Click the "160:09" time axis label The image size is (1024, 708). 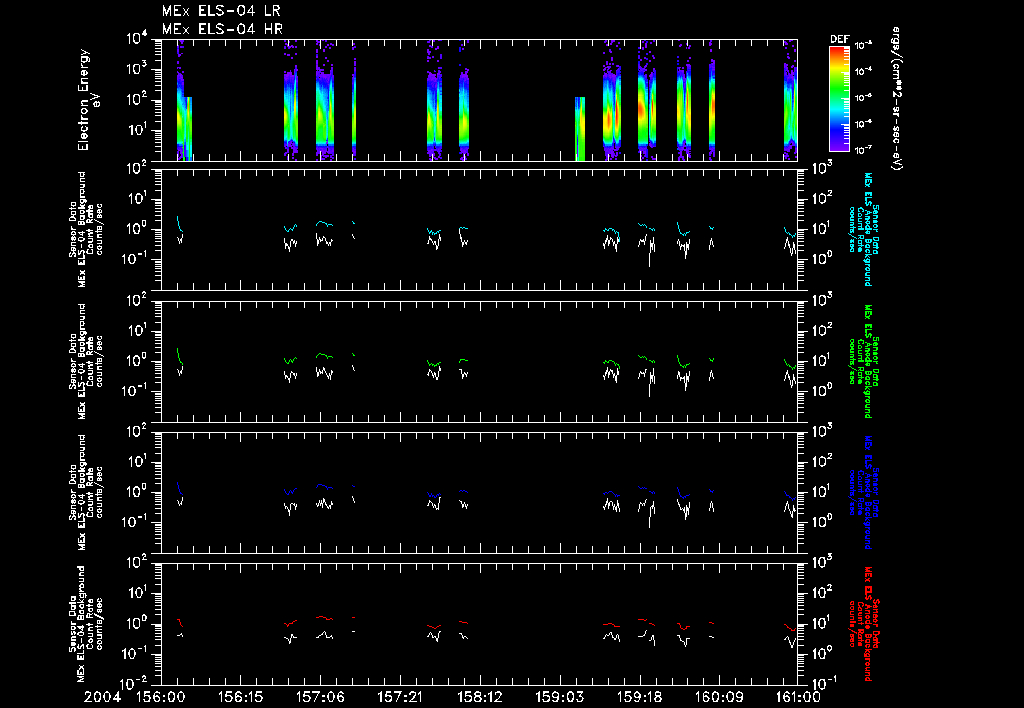pos(718,698)
